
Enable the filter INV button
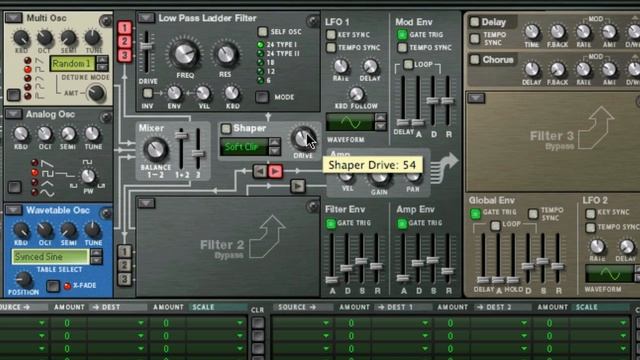tap(148, 93)
